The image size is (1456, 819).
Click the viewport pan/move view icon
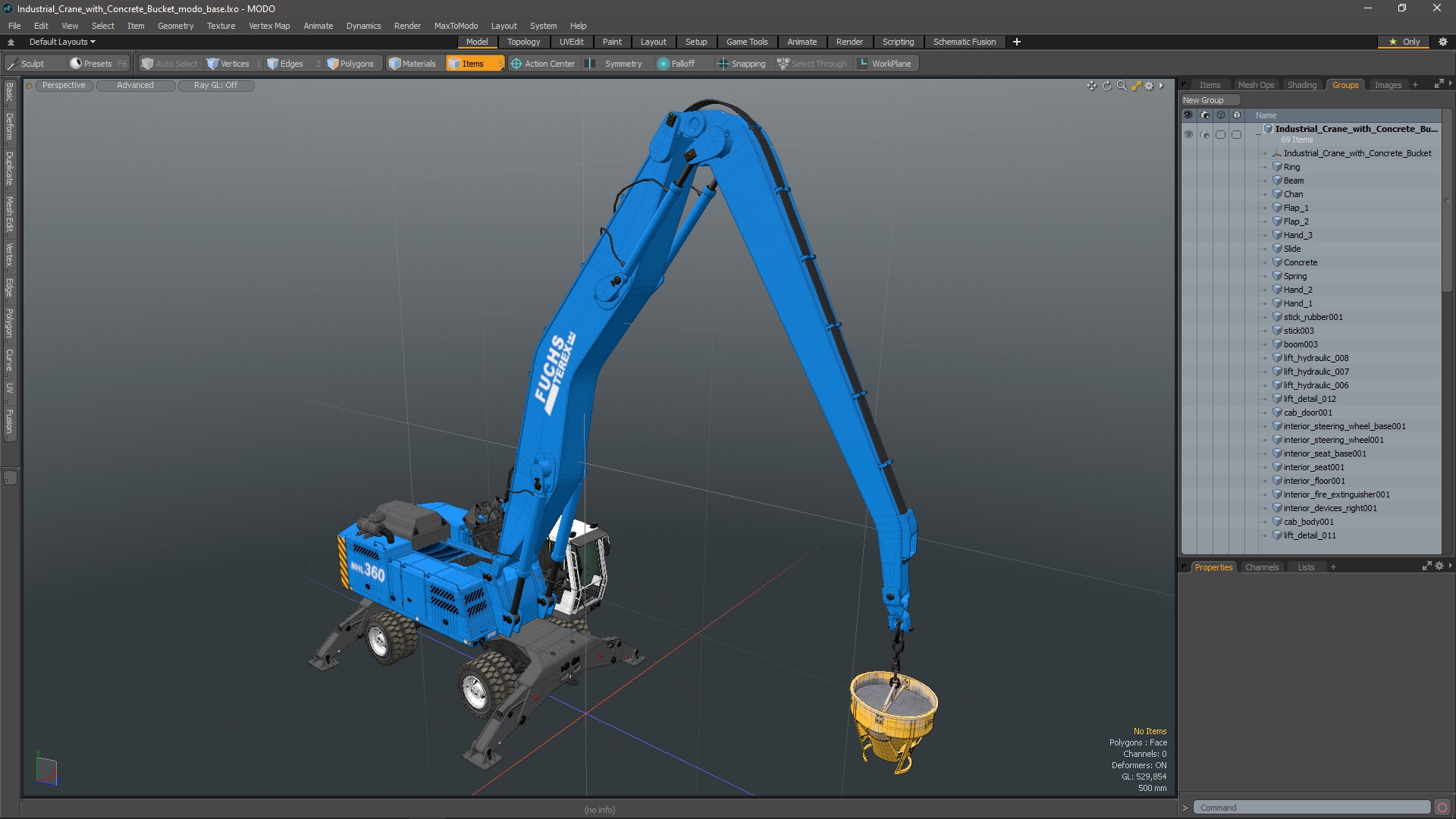click(x=1091, y=86)
